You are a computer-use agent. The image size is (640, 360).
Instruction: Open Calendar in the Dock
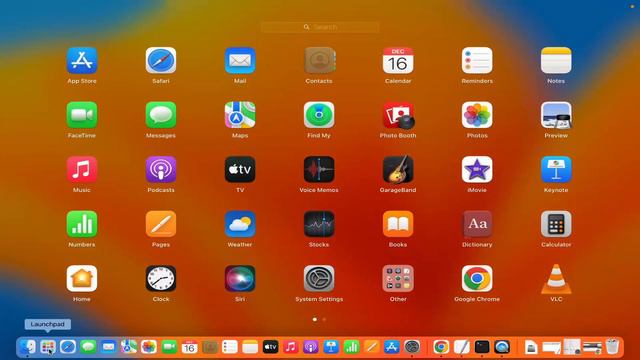pyautogui.click(x=189, y=347)
